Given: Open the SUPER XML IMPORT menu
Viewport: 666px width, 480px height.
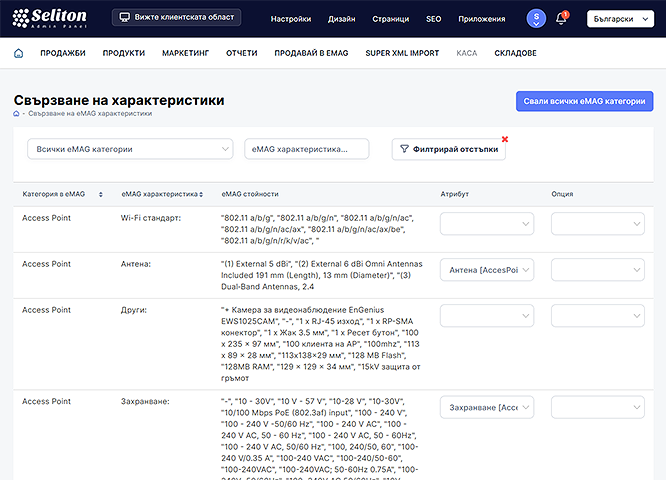Looking at the screenshot, I should coord(402,53).
